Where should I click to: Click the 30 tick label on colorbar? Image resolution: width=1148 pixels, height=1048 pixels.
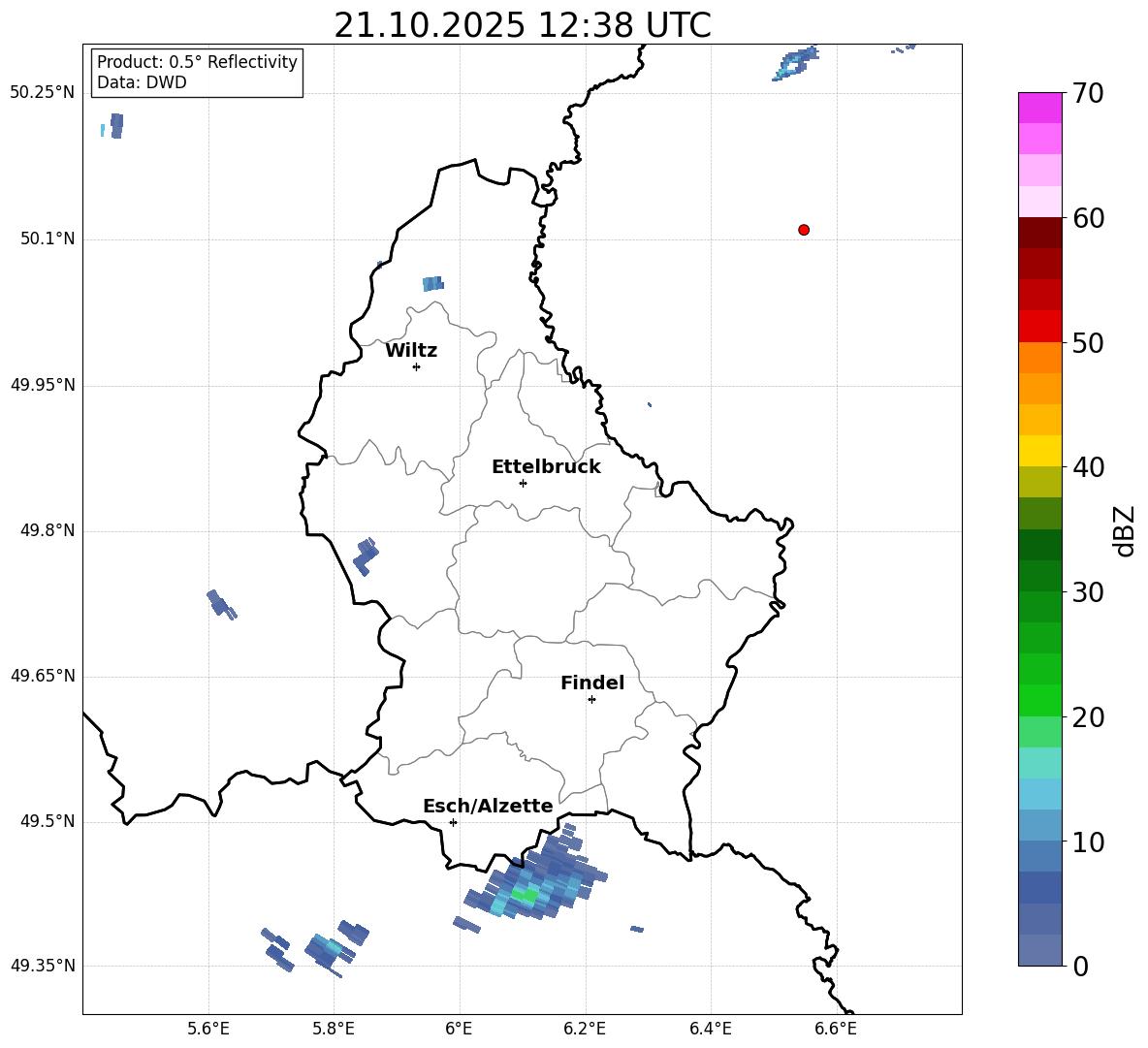1088,592
